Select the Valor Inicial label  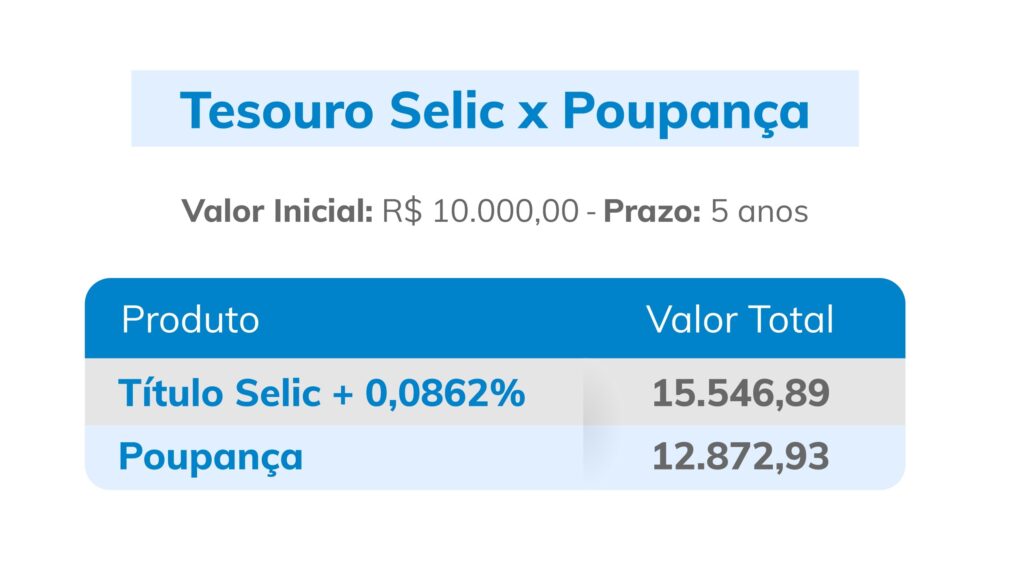coord(277,211)
